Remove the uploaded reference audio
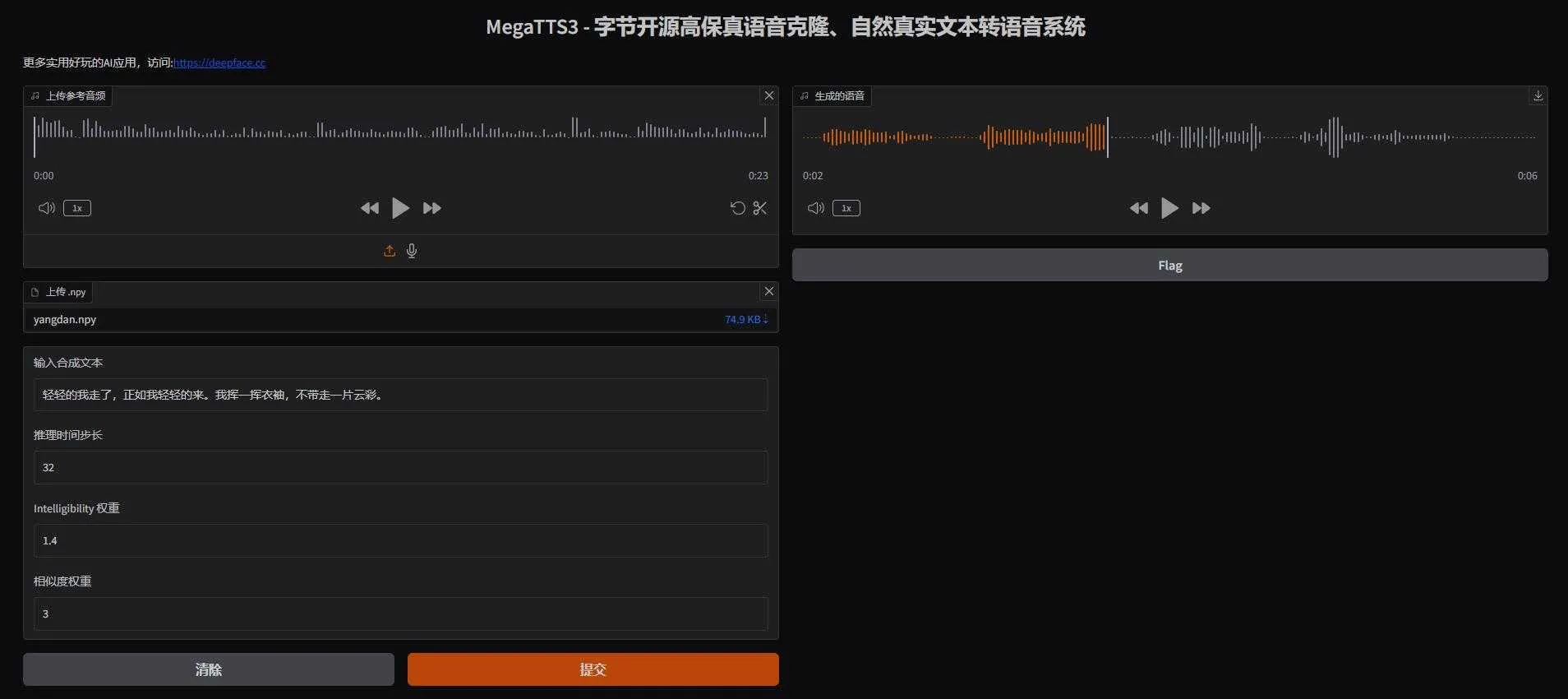Screen dimensions: 1568x699 (x=769, y=95)
